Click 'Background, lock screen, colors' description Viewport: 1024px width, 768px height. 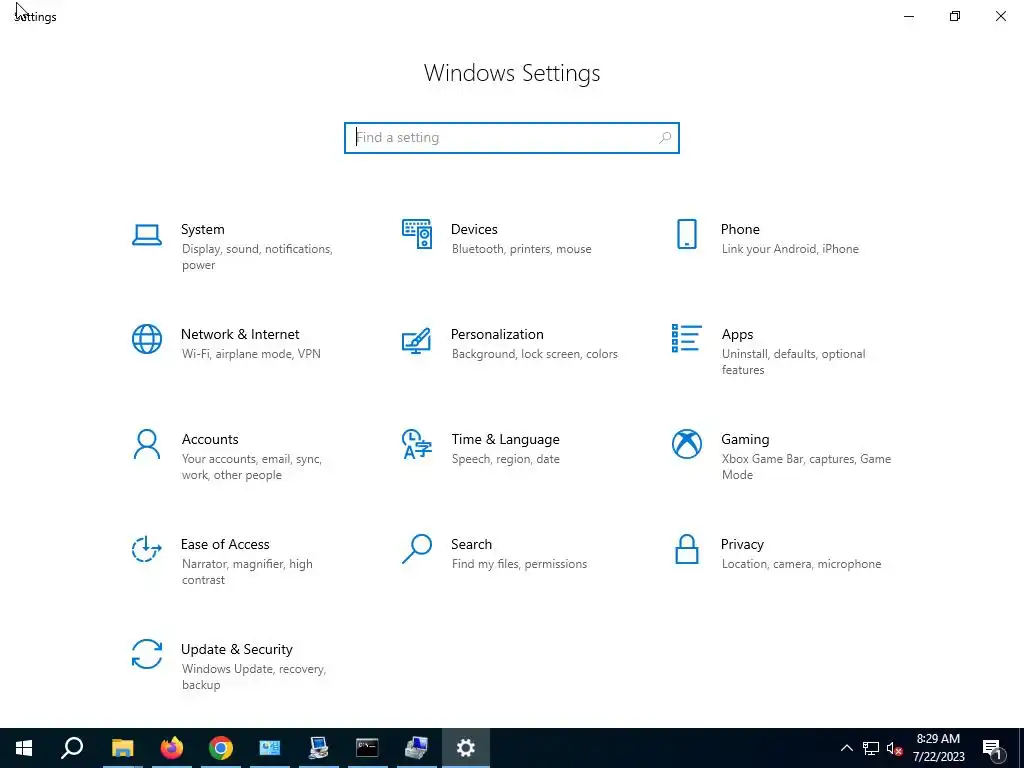coord(534,354)
